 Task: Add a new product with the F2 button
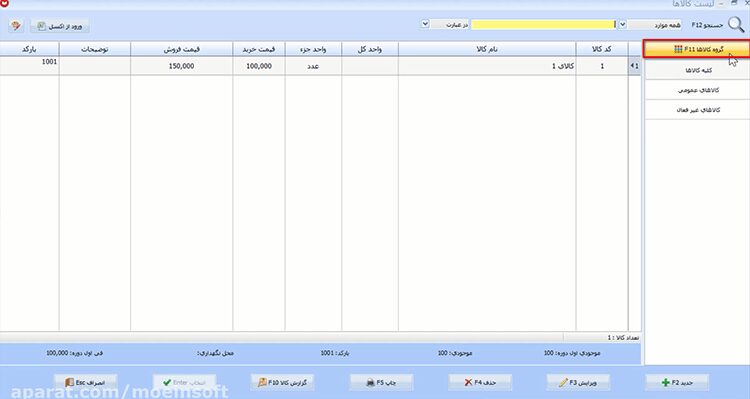[677, 382]
